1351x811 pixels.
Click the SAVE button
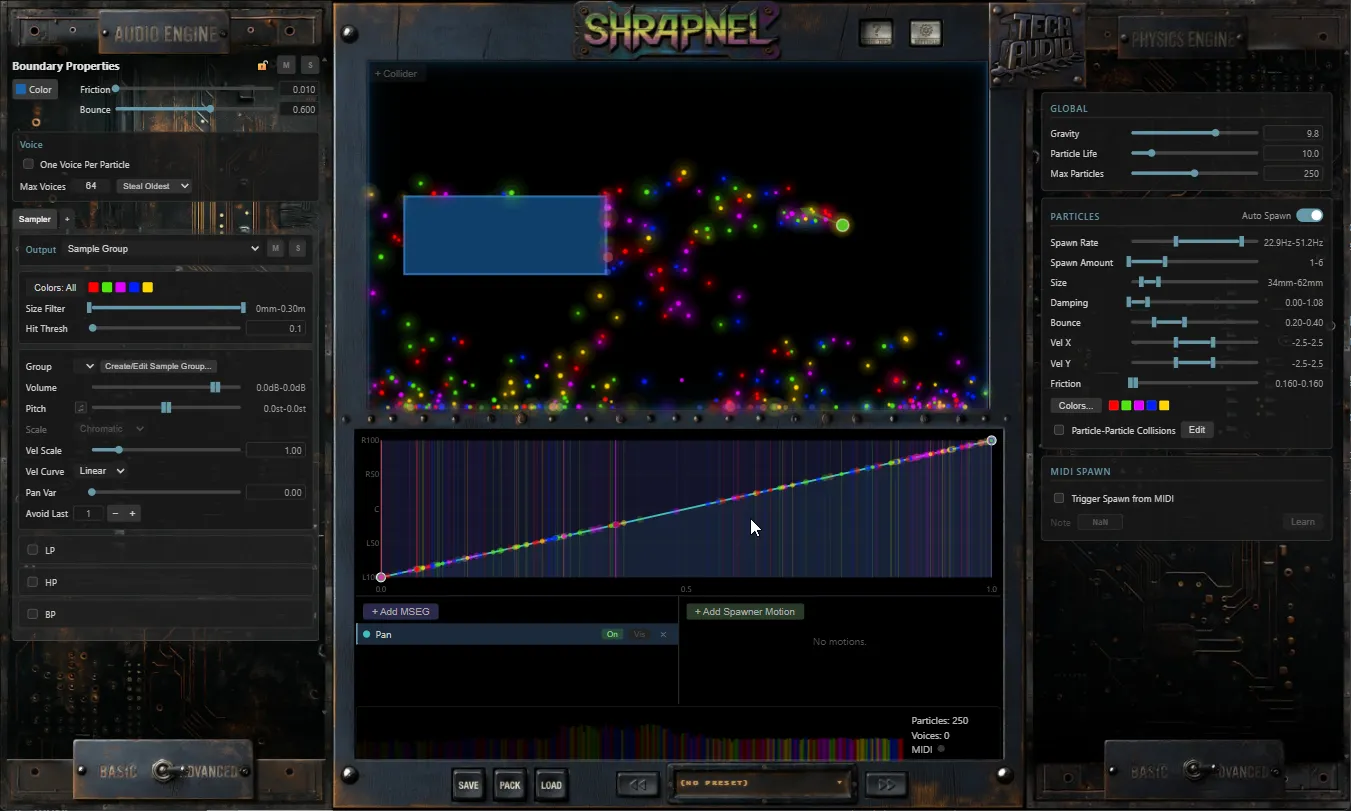point(468,785)
